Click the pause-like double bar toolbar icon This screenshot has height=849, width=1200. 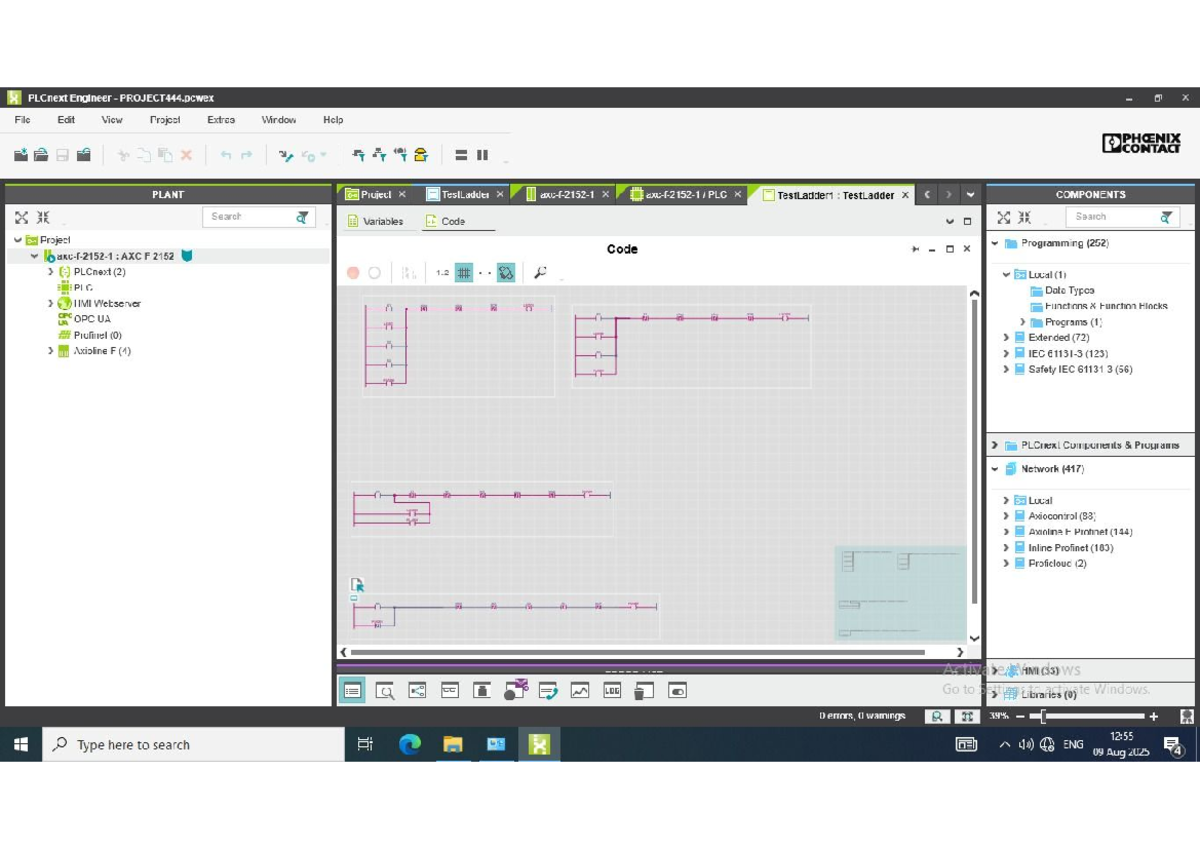pos(482,155)
